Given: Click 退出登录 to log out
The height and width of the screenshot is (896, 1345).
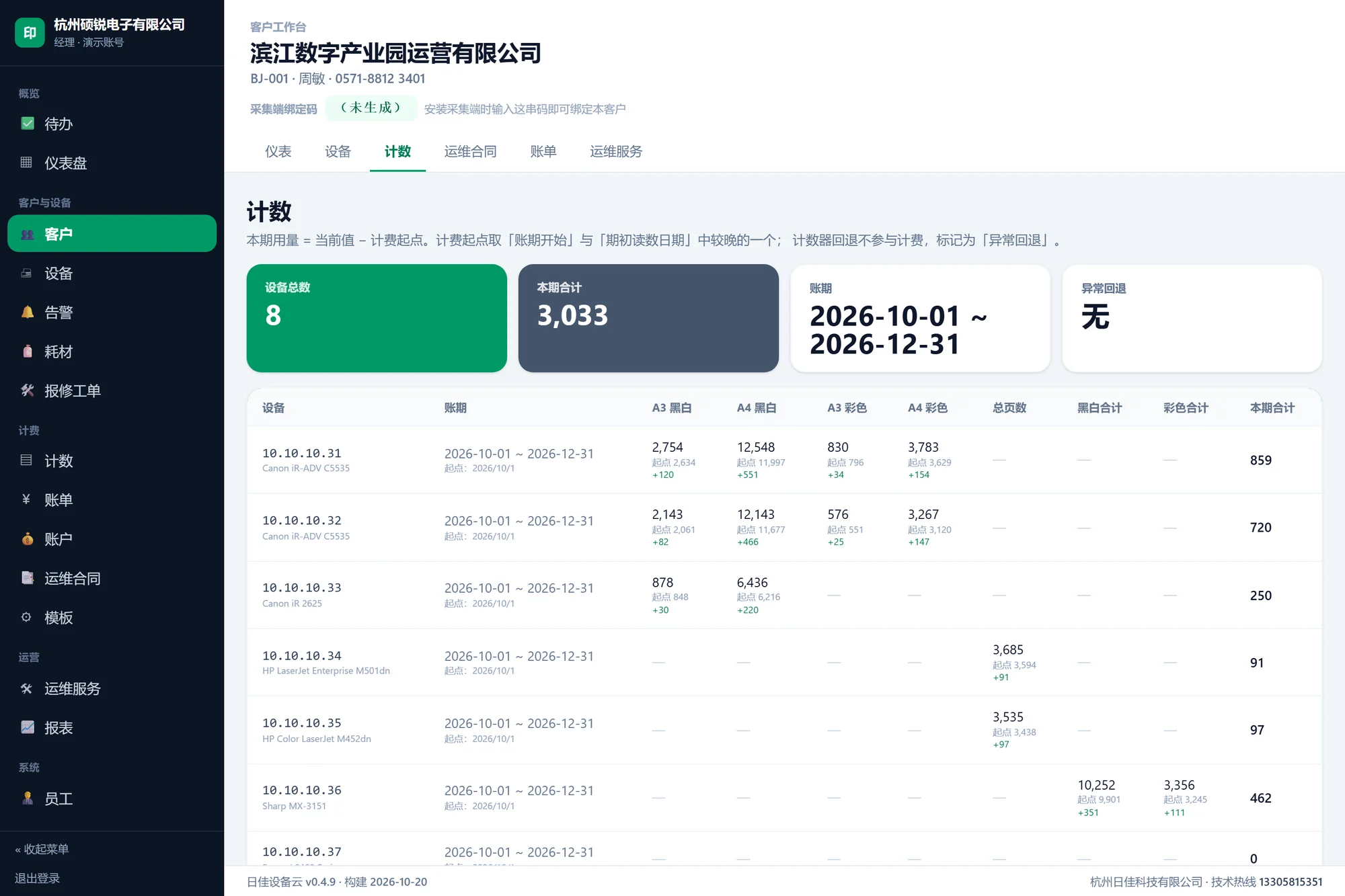Looking at the screenshot, I should (x=38, y=878).
